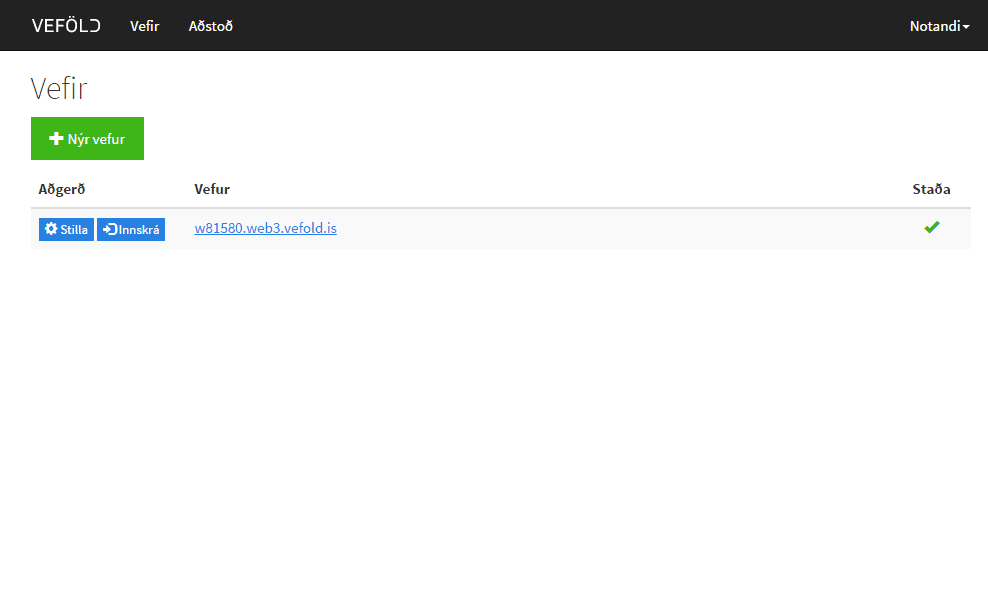Click the sign-in arrow icon on Innskrá
This screenshot has height=601, width=988.
(109, 229)
